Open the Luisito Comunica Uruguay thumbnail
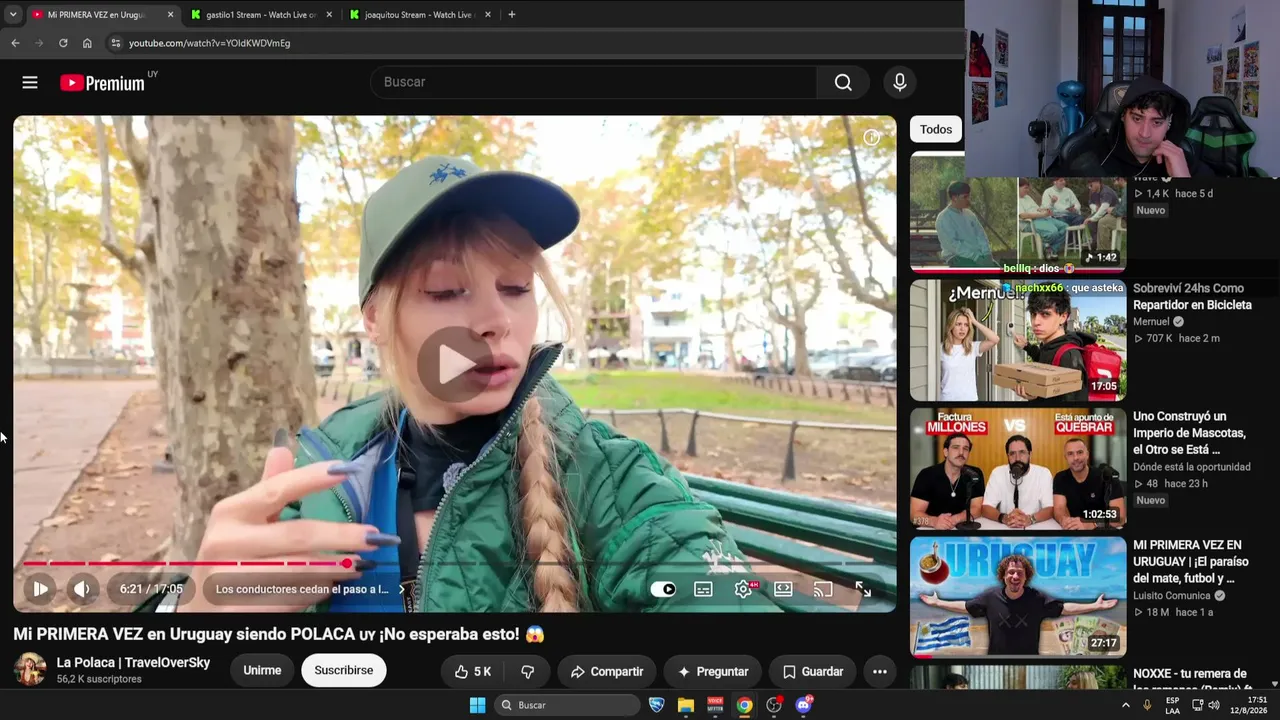Image resolution: width=1280 pixels, height=720 pixels. click(1018, 597)
